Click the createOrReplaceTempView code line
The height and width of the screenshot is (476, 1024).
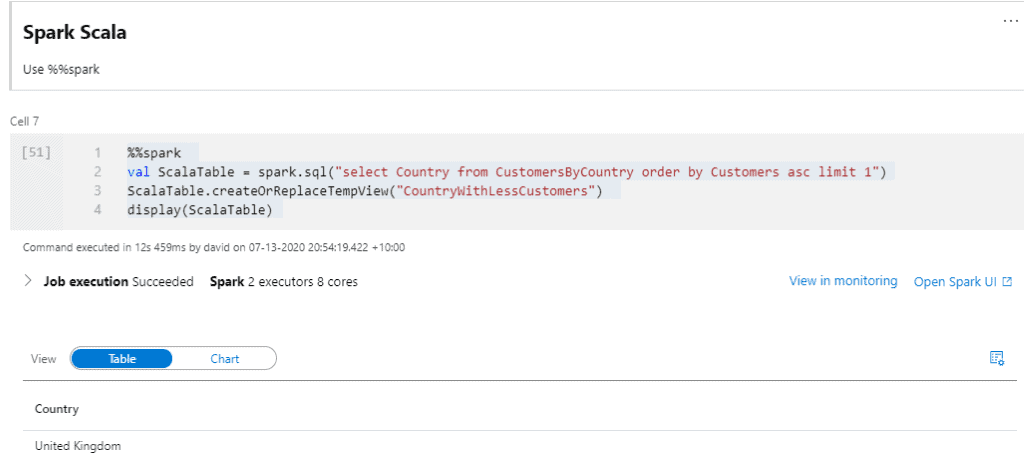click(x=364, y=191)
